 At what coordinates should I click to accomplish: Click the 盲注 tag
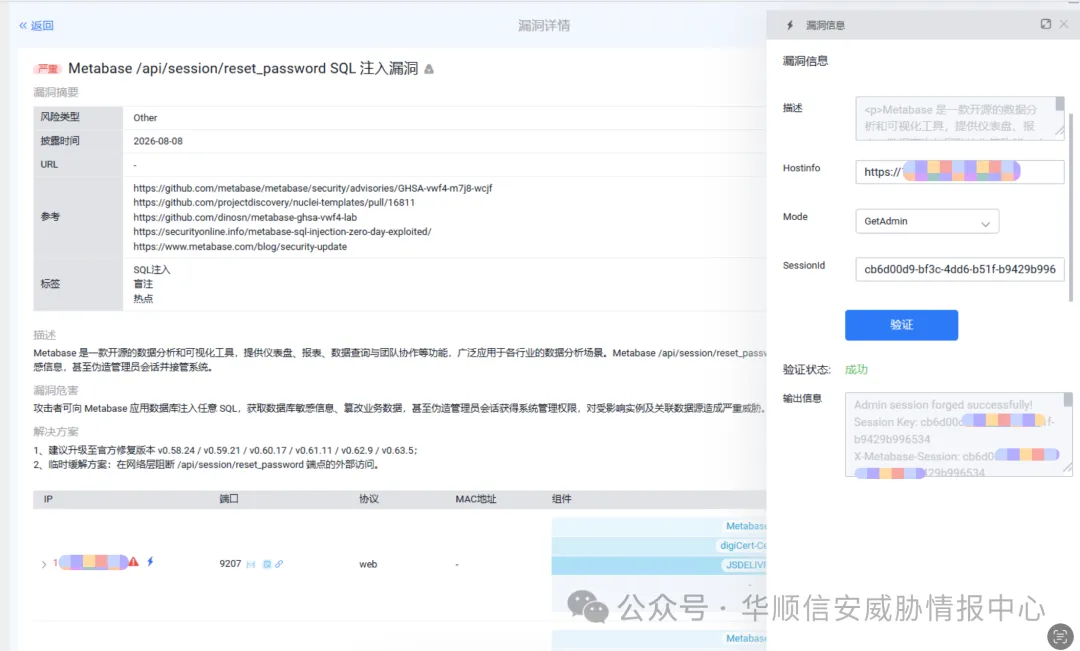click(x=143, y=284)
